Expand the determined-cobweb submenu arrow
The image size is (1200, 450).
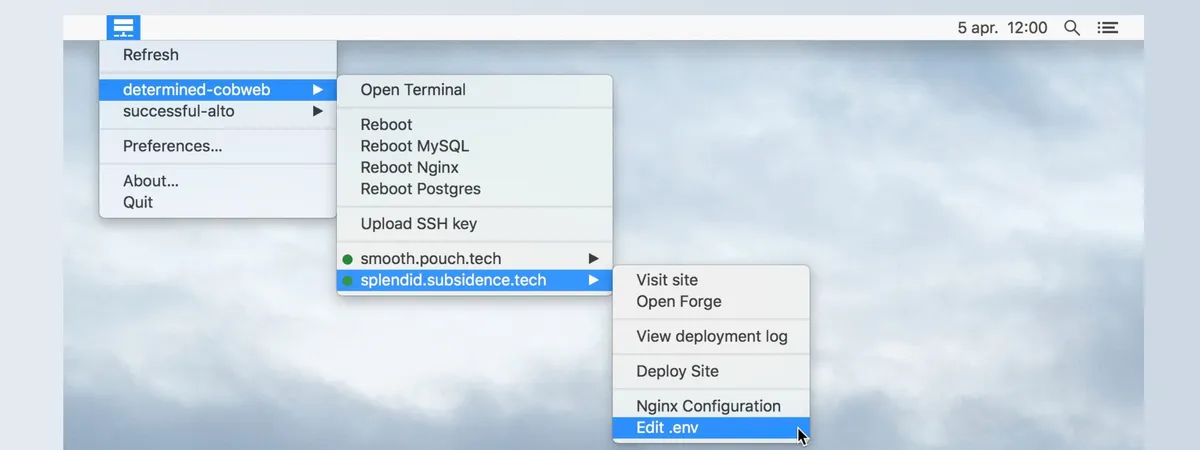318,90
